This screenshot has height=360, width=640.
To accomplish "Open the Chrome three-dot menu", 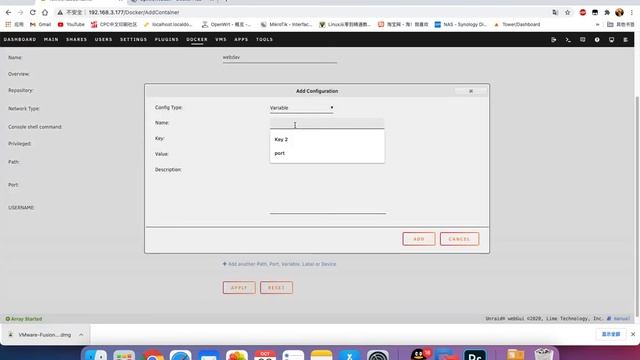I will tap(631, 12).
